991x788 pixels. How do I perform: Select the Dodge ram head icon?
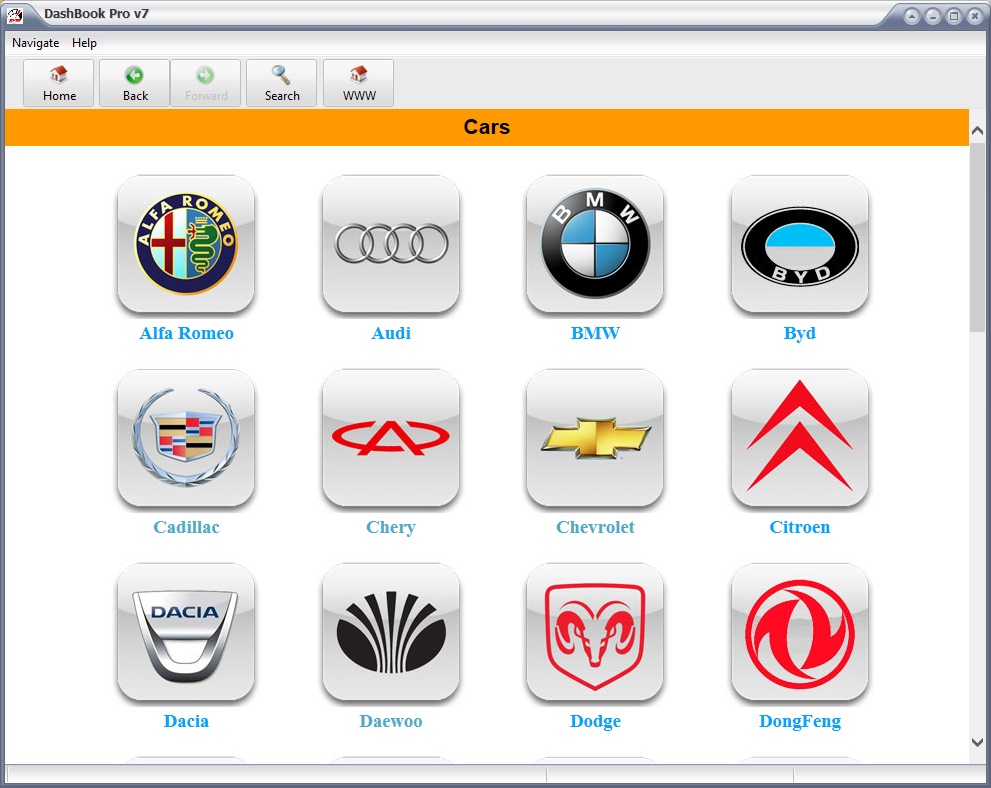(x=595, y=632)
